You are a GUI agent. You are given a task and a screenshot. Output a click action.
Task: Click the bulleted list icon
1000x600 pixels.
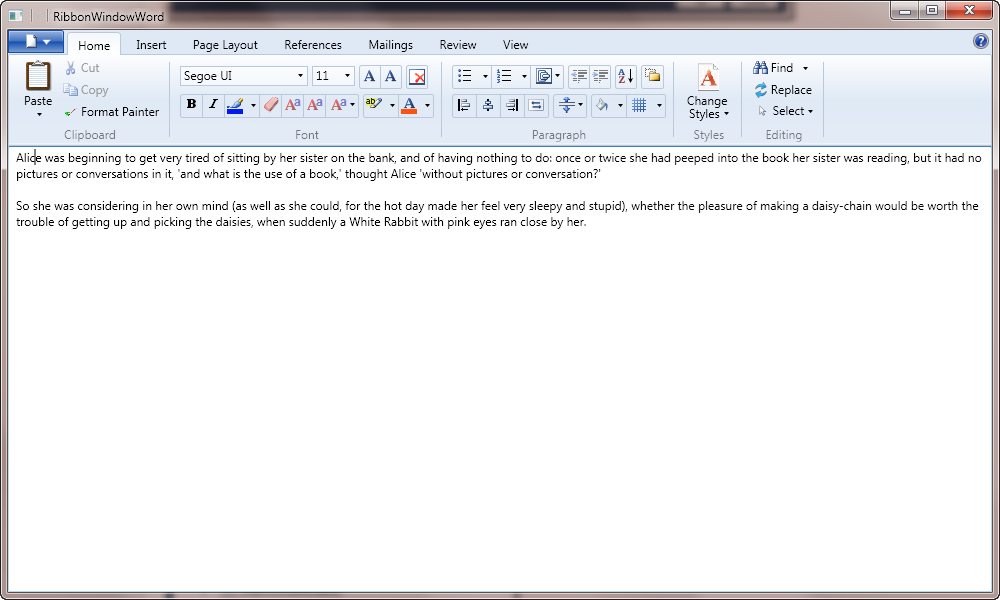pyautogui.click(x=465, y=76)
